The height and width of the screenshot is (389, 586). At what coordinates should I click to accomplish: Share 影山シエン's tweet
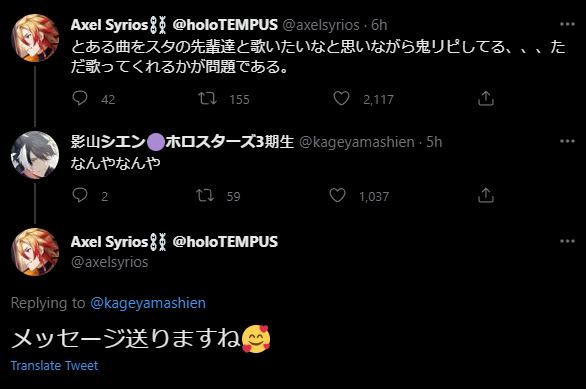point(486,195)
